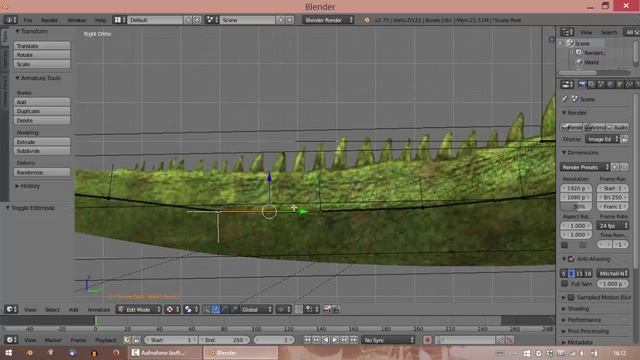Viewport: 640px width, 360px height.
Task: Switch to the Object properties tab icon
Action: 620,84
